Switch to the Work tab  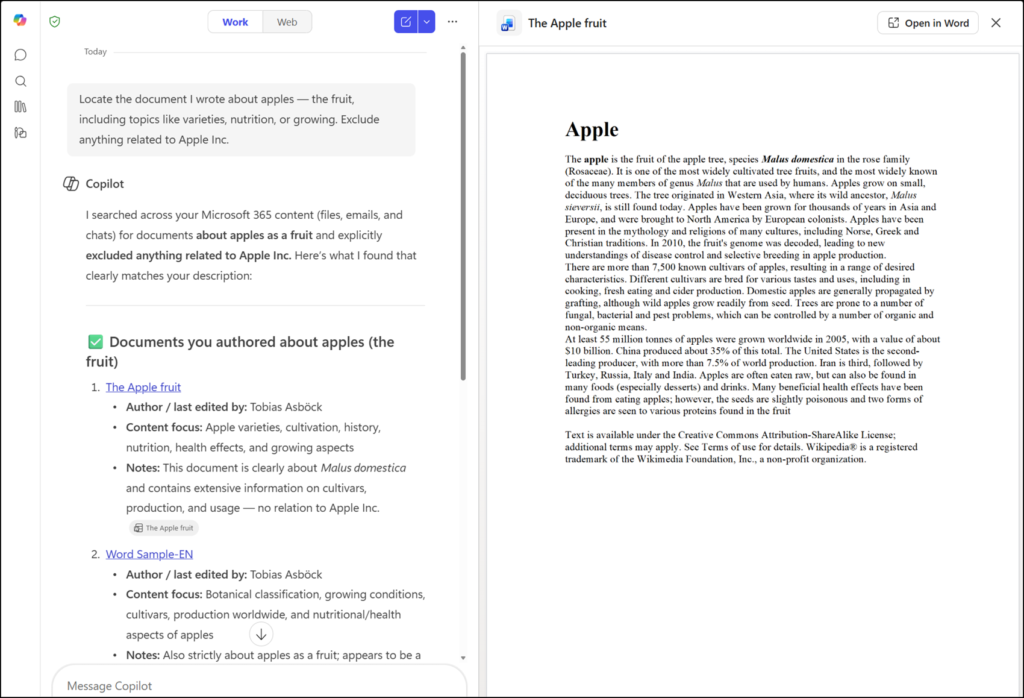(235, 22)
